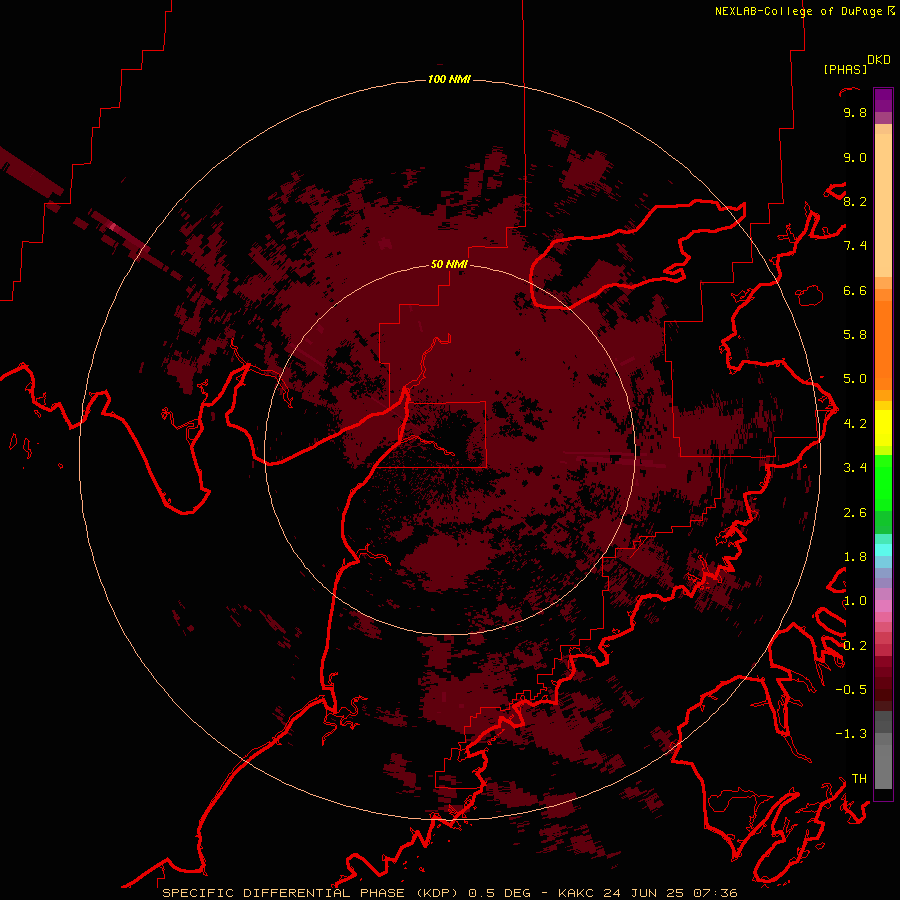Viewport: 900px width, 900px height.
Task: Click the 100 NMI range ring label
Action: tap(449, 79)
